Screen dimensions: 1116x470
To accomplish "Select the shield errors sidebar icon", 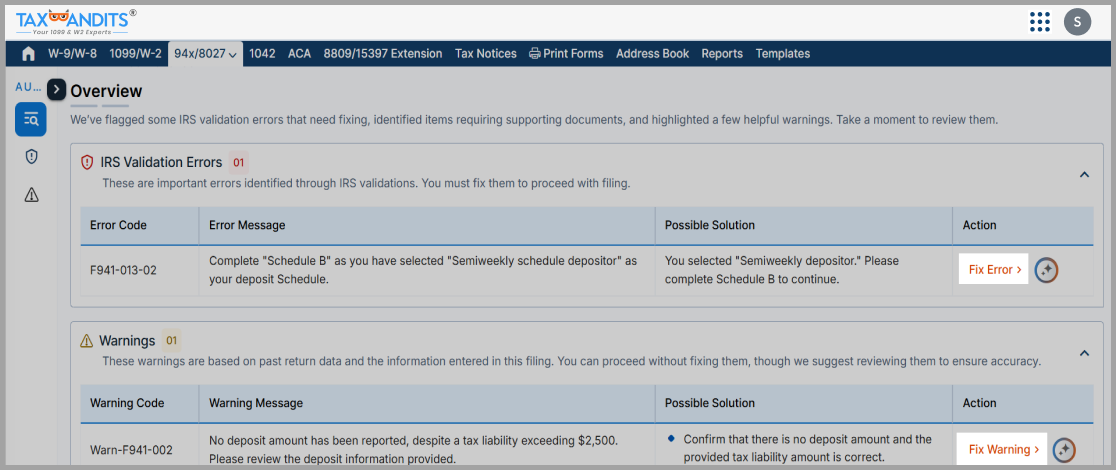I will [31, 157].
